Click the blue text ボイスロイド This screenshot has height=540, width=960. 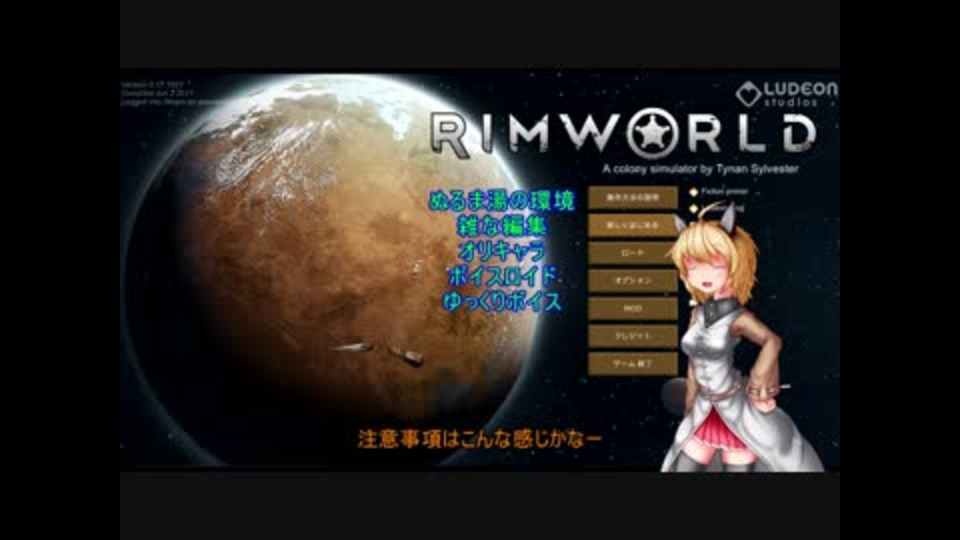click(501, 276)
